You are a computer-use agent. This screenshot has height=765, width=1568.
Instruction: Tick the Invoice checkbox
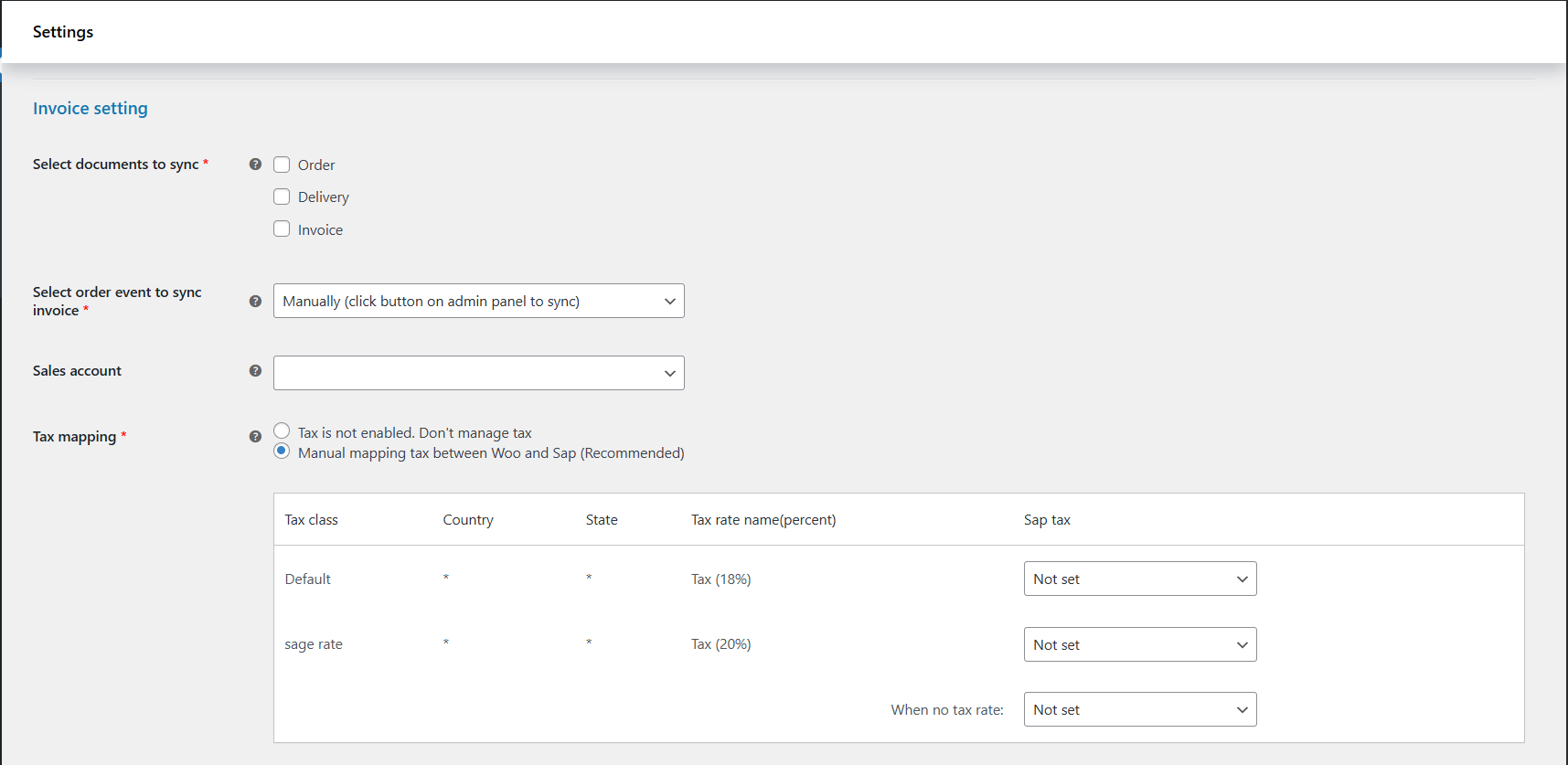pyautogui.click(x=282, y=229)
